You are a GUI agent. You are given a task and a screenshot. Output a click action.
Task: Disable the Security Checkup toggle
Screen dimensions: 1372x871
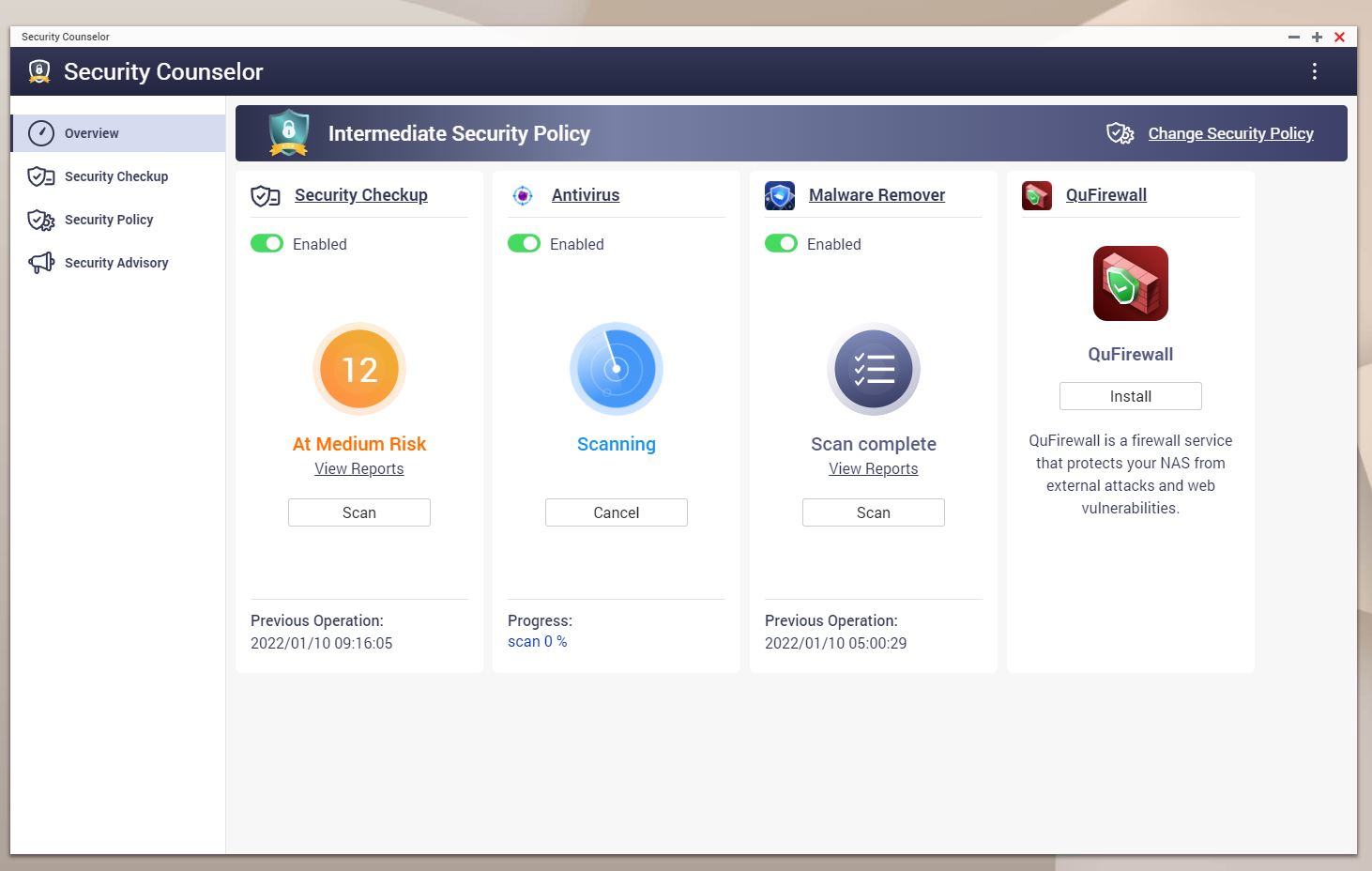(x=267, y=244)
